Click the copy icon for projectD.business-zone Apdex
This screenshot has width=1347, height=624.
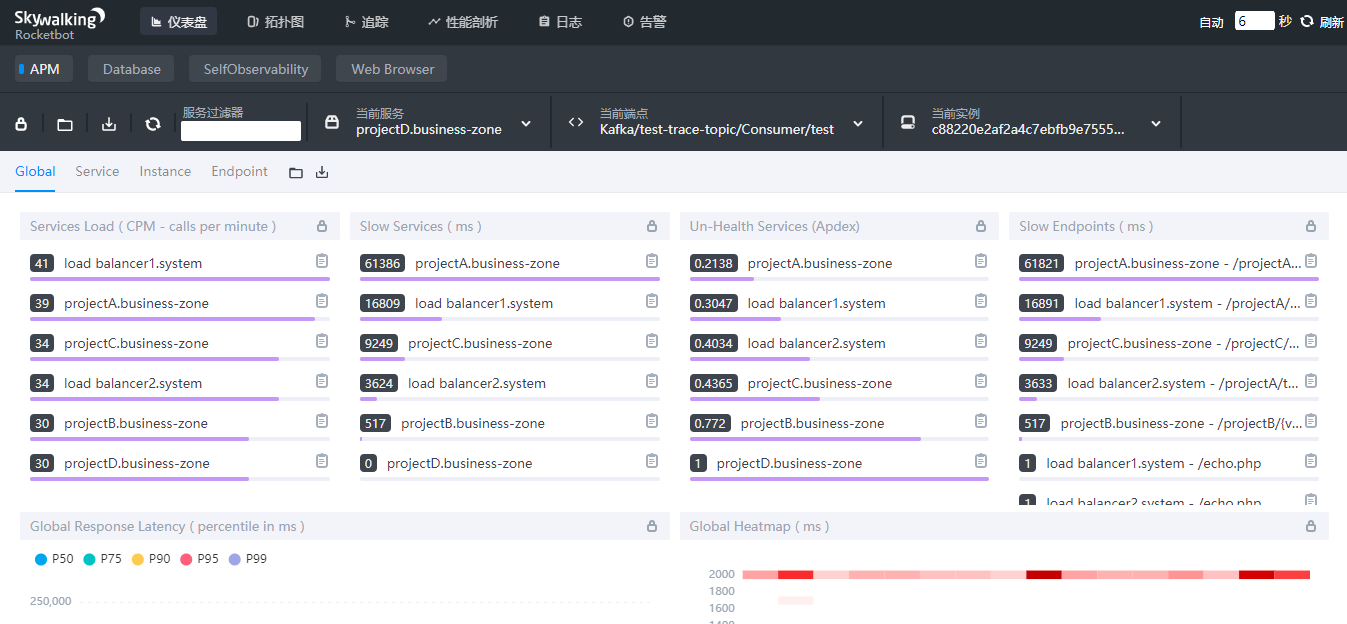point(981,461)
